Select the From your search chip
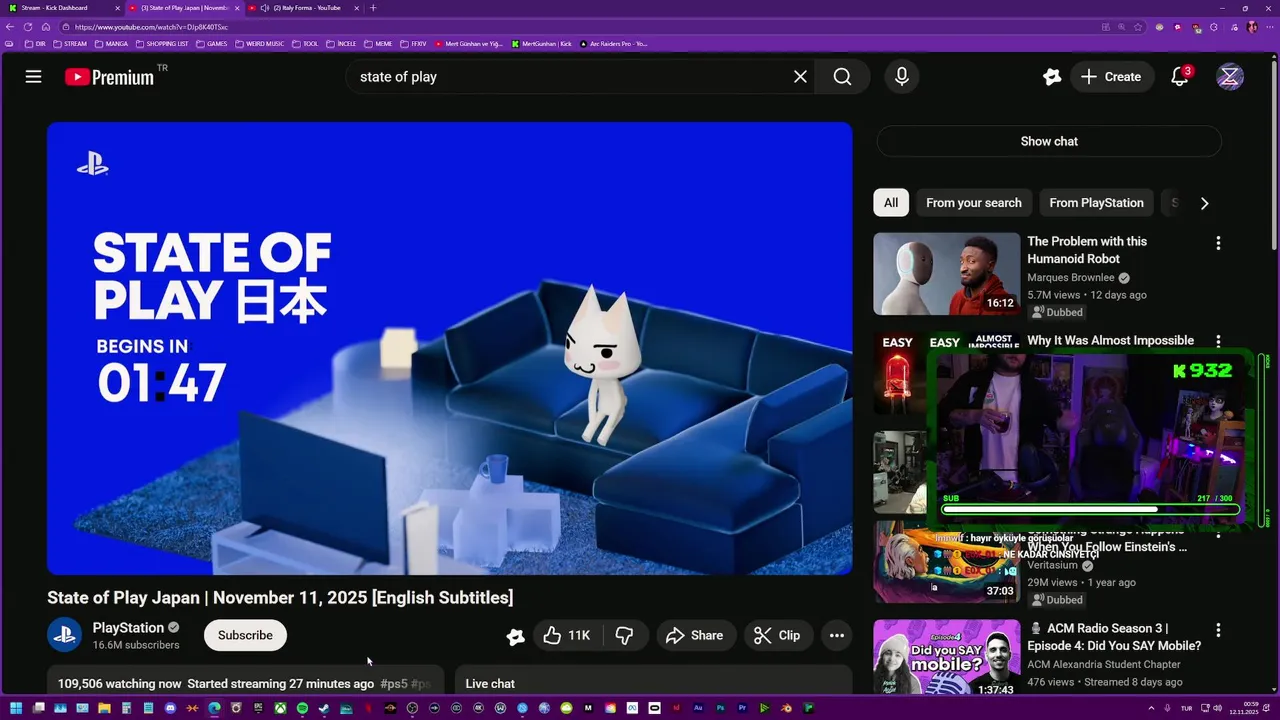Image resolution: width=1280 pixels, height=720 pixels. click(x=974, y=203)
